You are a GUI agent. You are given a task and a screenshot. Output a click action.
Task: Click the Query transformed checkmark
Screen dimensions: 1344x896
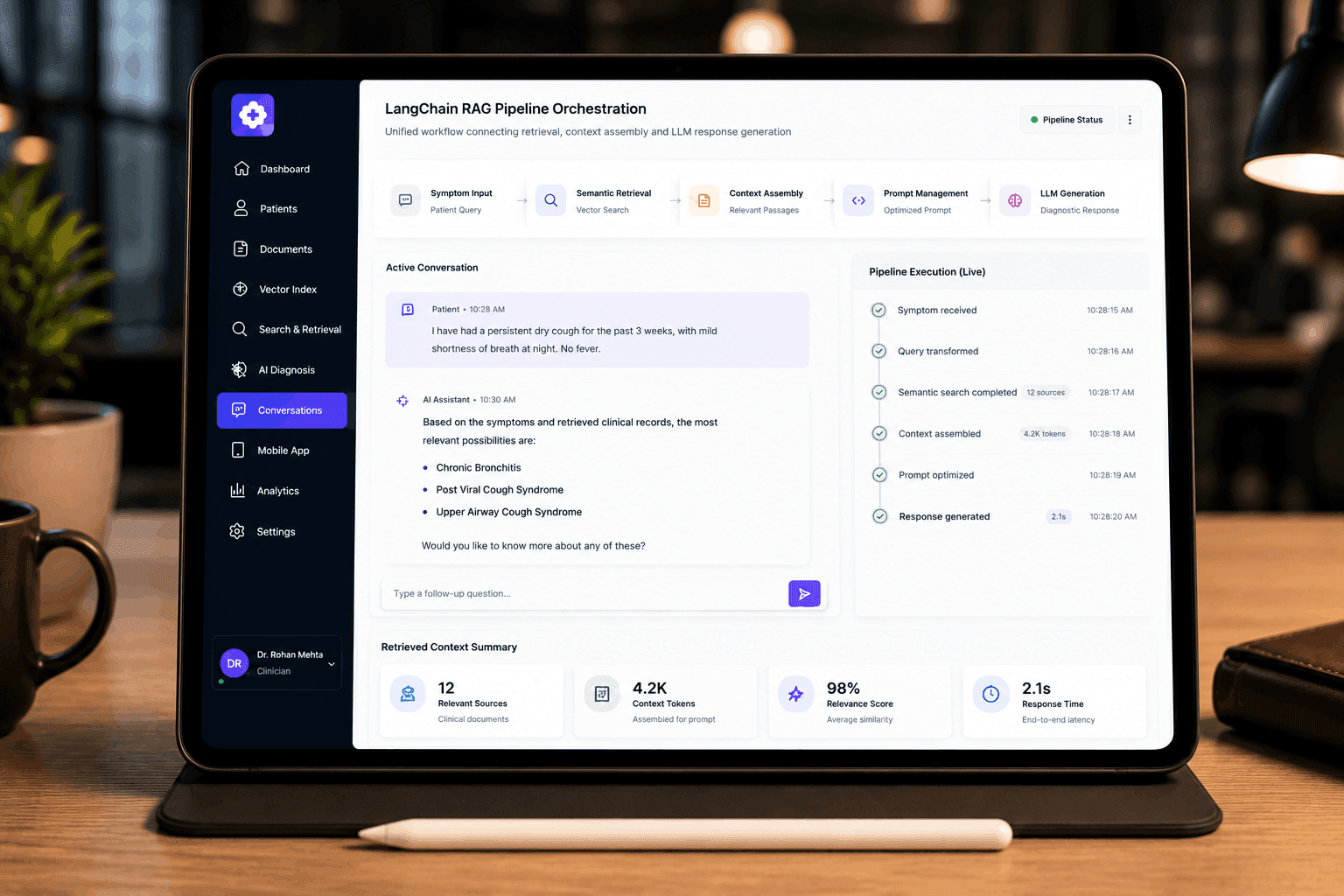pos(878,351)
